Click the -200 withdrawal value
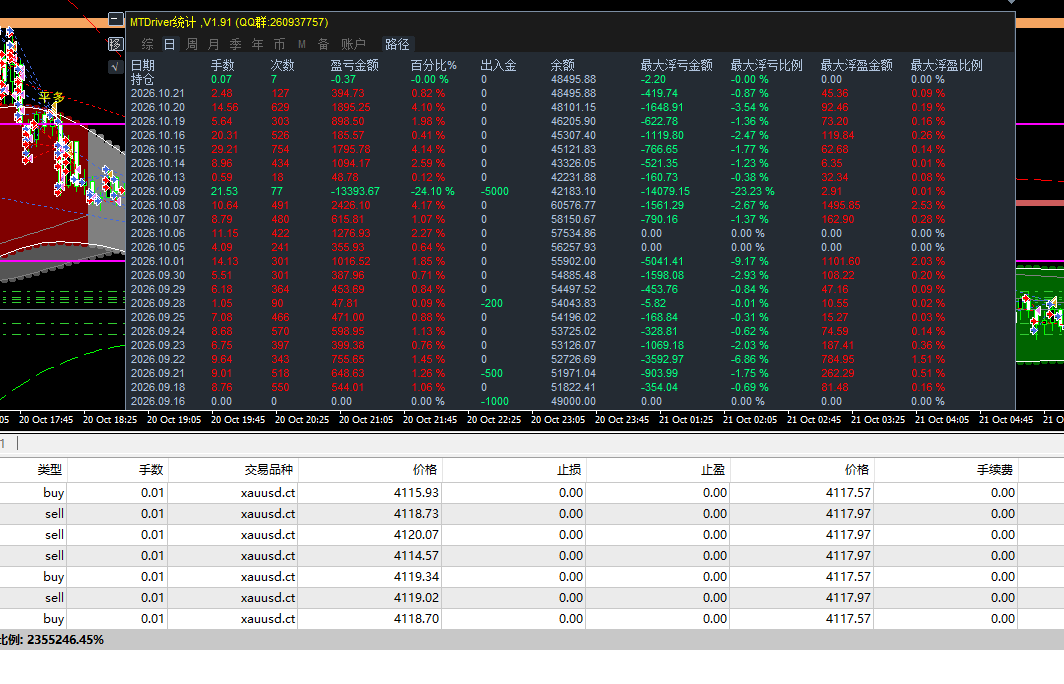This screenshot has width=1064, height=684. point(492,303)
